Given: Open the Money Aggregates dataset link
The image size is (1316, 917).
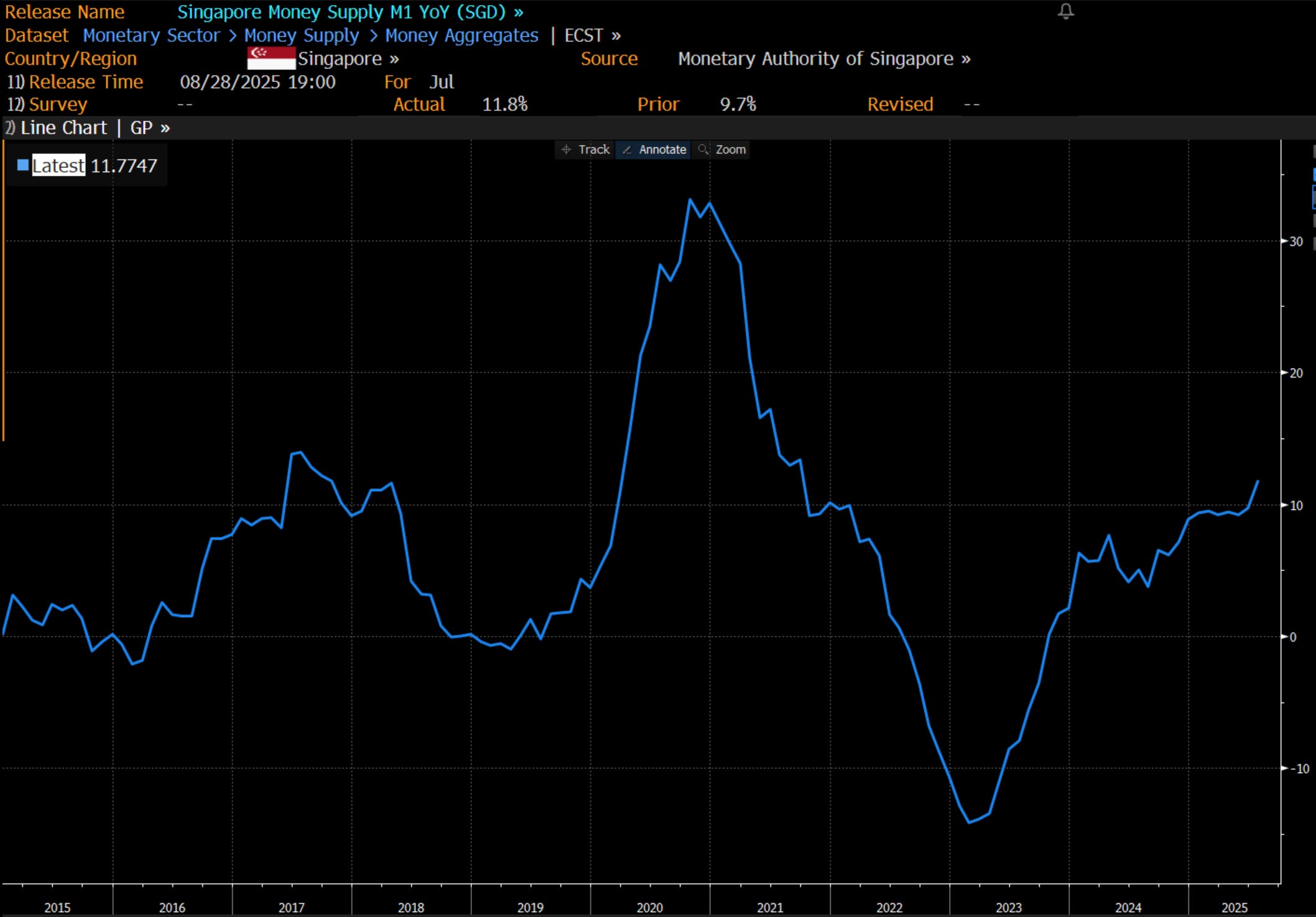Looking at the screenshot, I should (461, 35).
